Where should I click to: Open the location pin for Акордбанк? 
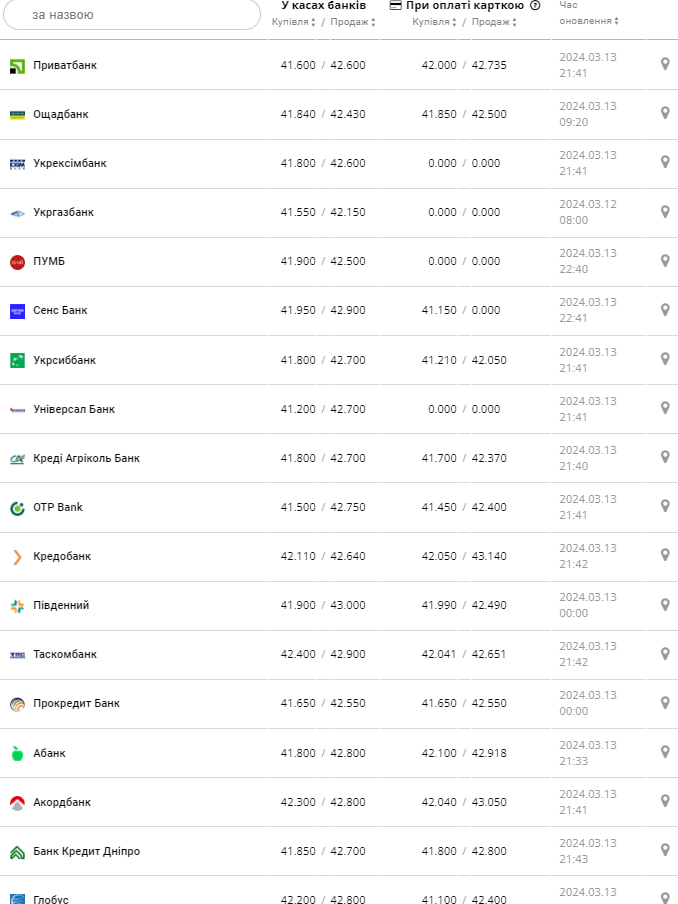click(x=665, y=801)
